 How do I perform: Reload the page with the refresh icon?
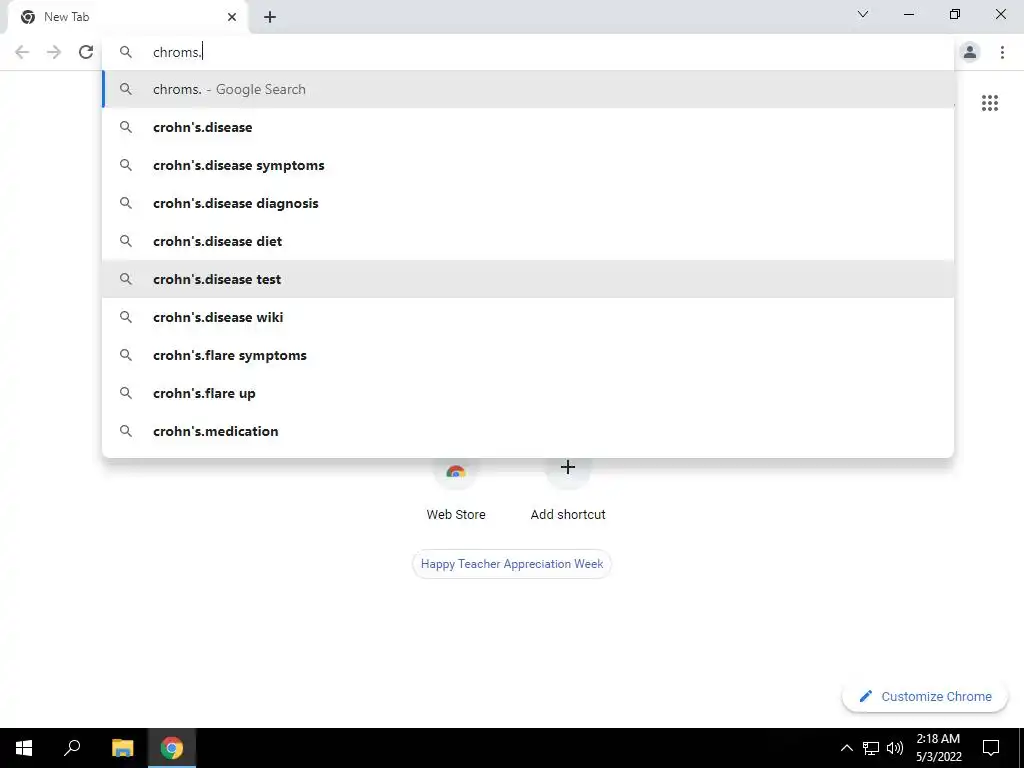86,52
